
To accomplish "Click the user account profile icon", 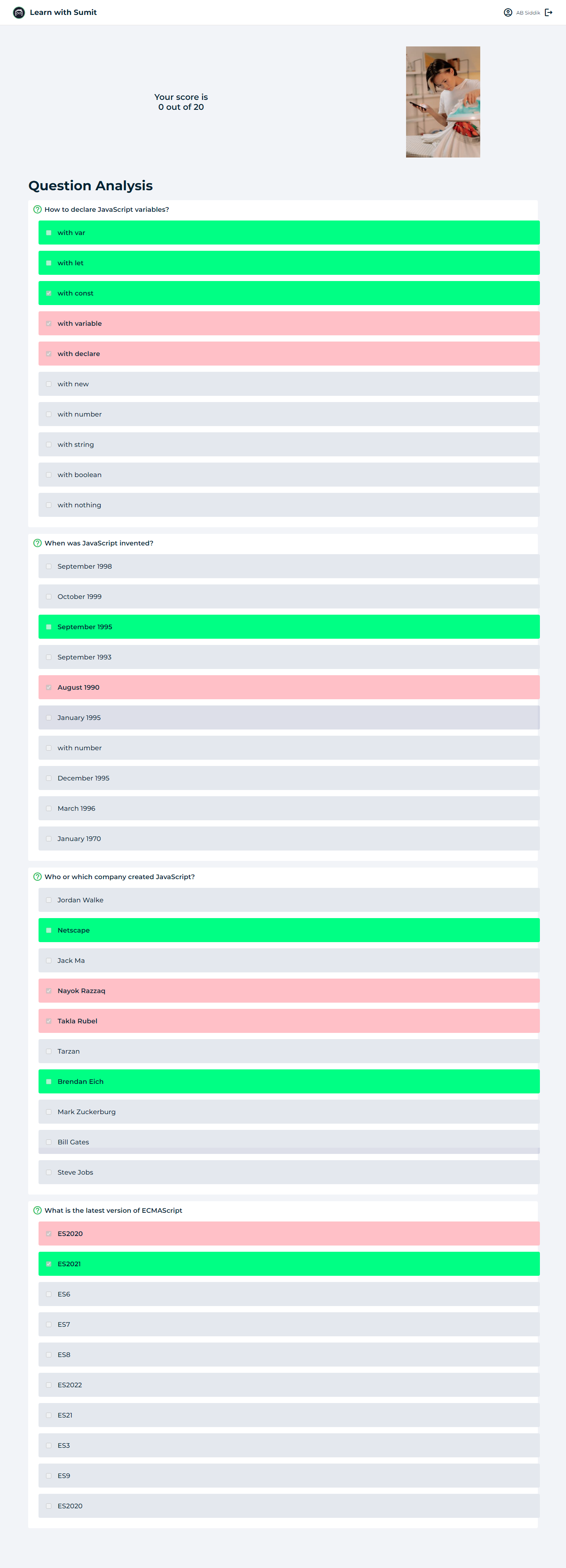I will pos(508,13).
